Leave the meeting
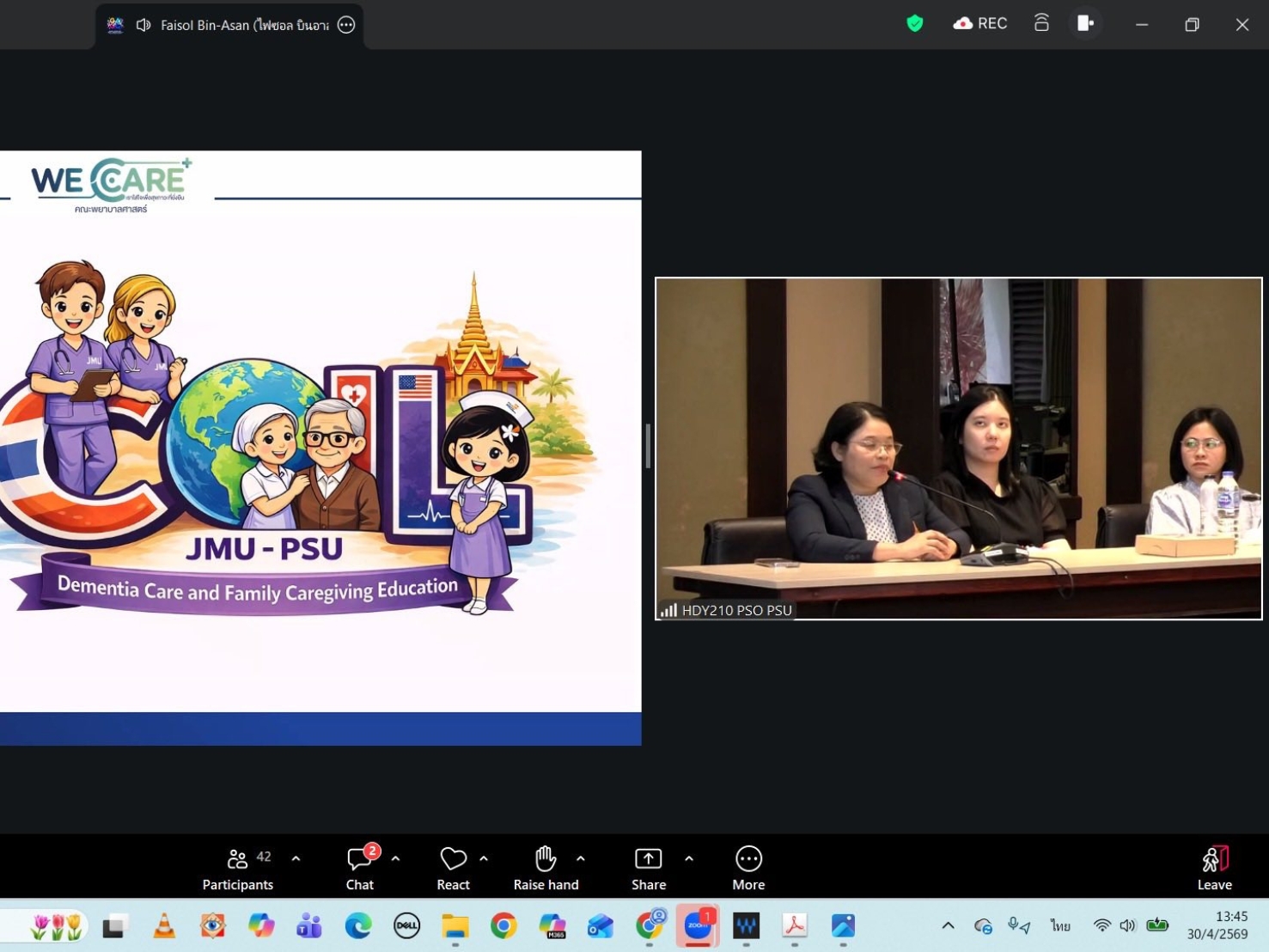Screen dimensions: 1269x952 tap(1215, 868)
